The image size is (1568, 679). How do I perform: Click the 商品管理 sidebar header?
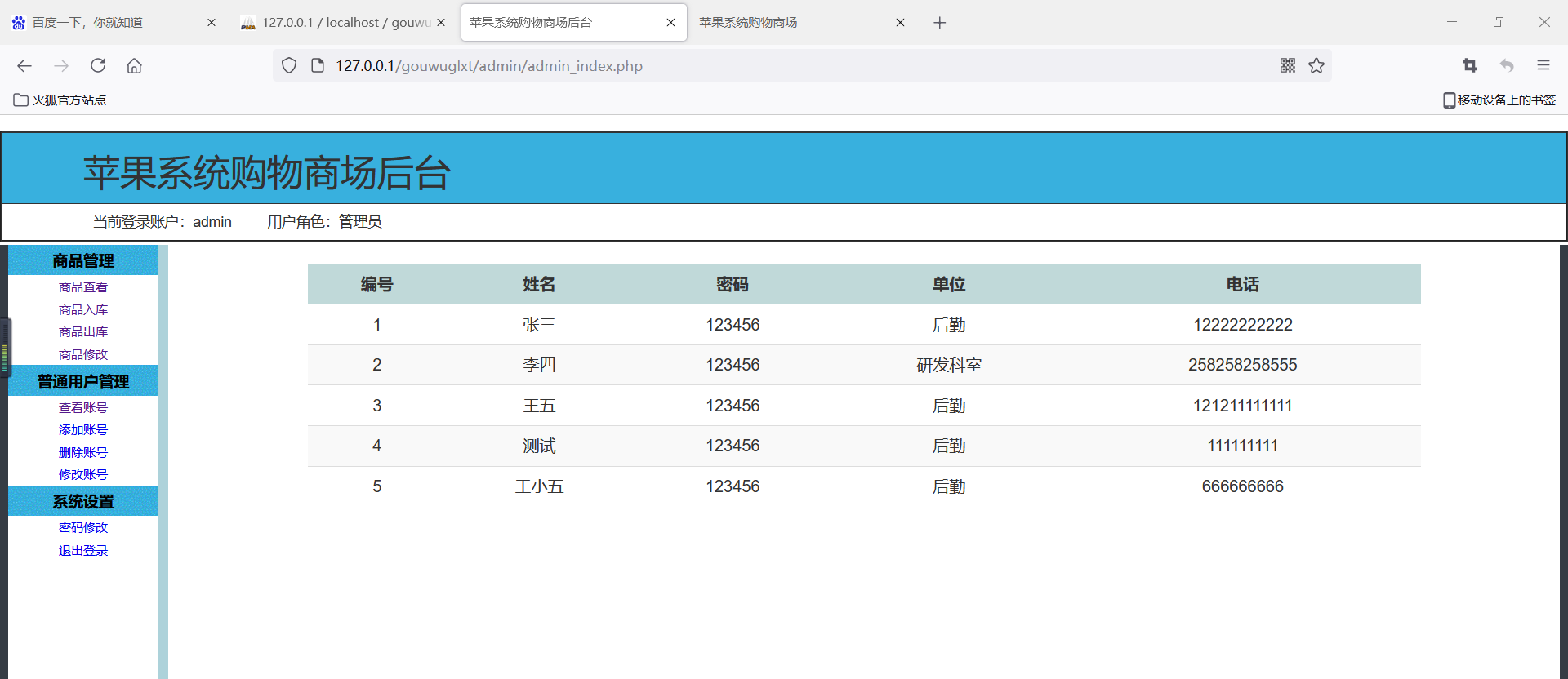(83, 260)
